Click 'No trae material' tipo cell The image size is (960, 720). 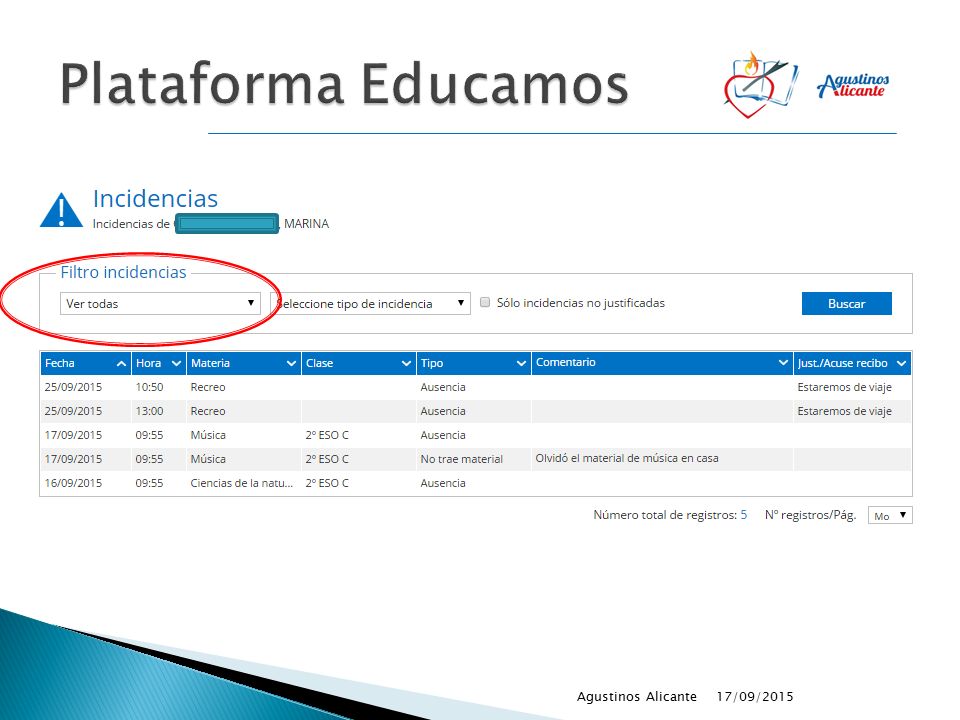click(x=462, y=459)
